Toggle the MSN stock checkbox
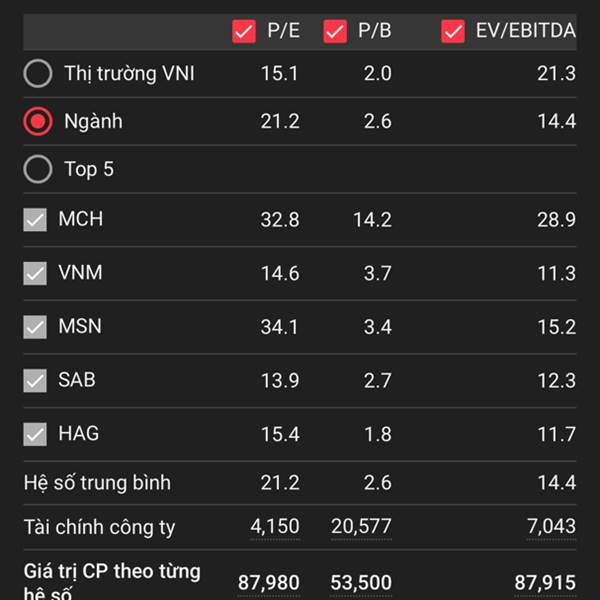The height and width of the screenshot is (600, 600). click(x=35, y=327)
